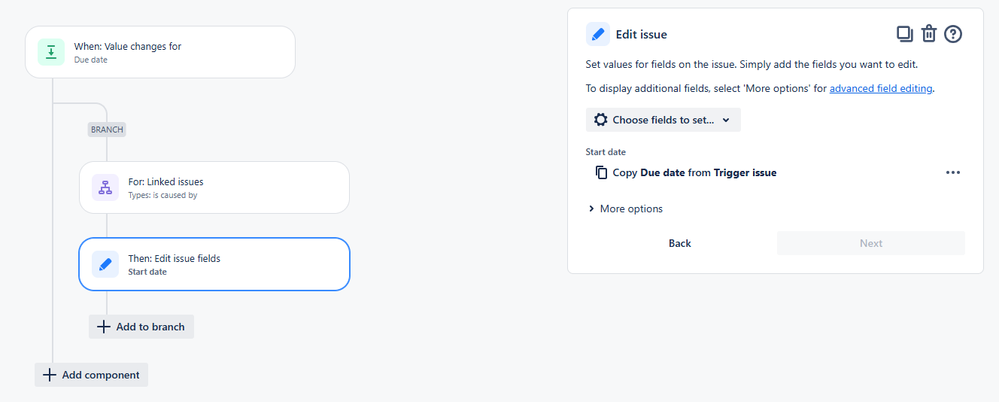Delete component with trash icon
This screenshot has height=402, width=999.
click(929, 34)
